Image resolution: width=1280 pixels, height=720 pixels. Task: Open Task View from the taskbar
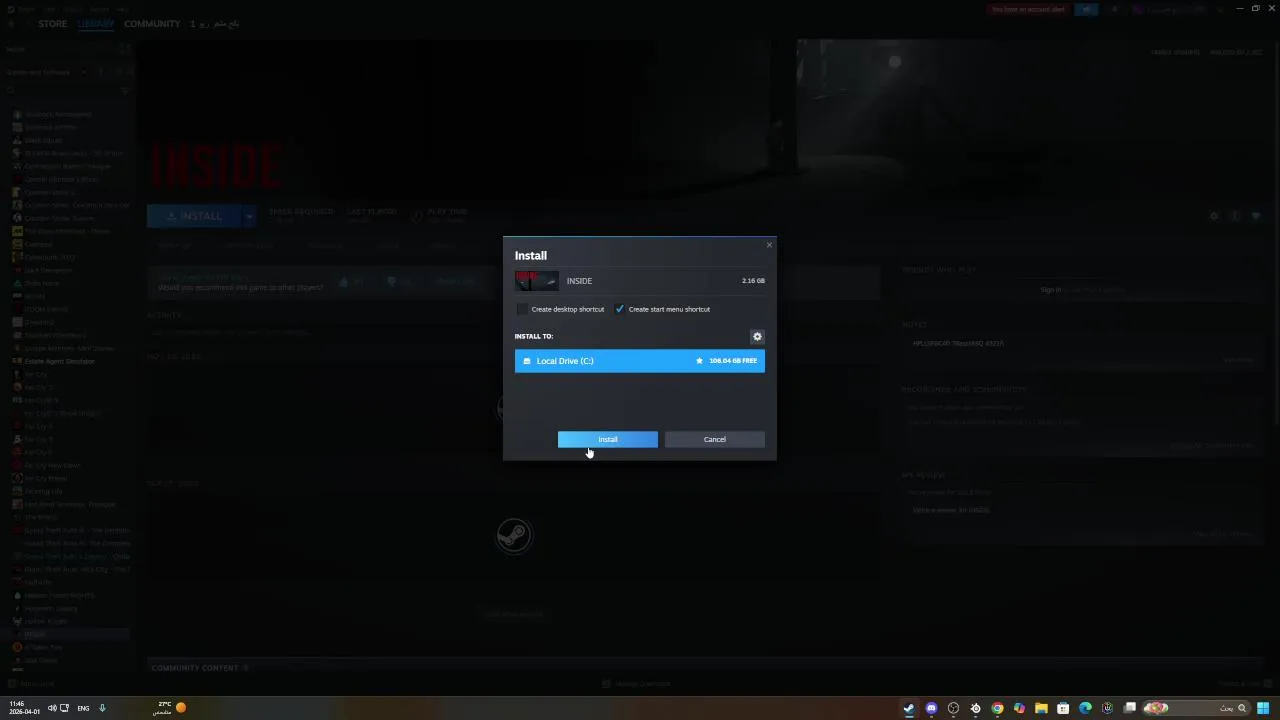pos(1129,708)
